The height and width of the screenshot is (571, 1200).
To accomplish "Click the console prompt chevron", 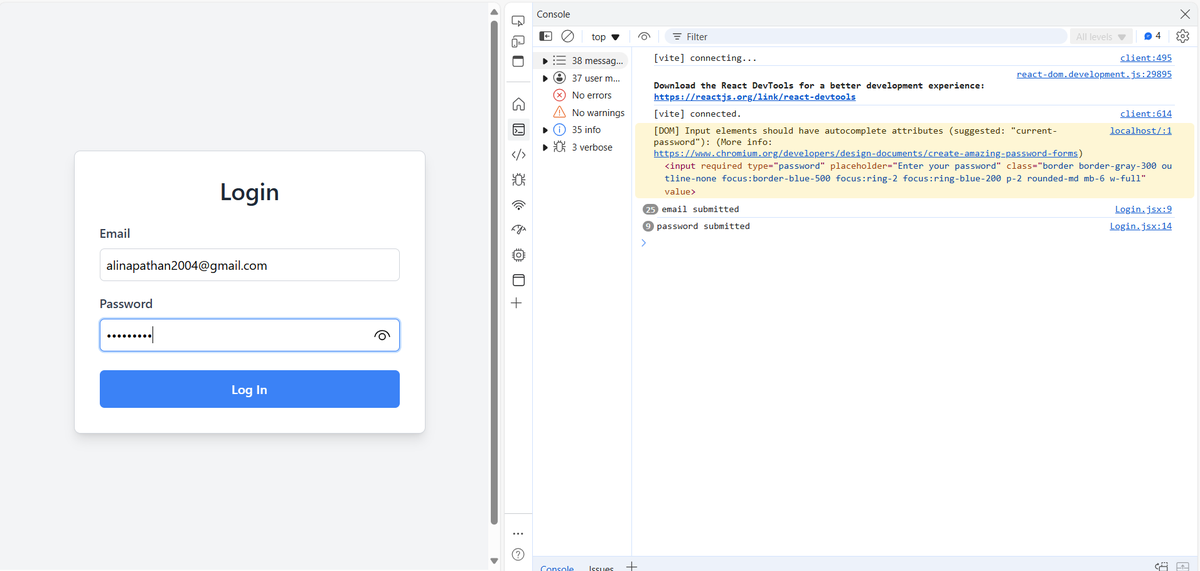I will click(643, 243).
